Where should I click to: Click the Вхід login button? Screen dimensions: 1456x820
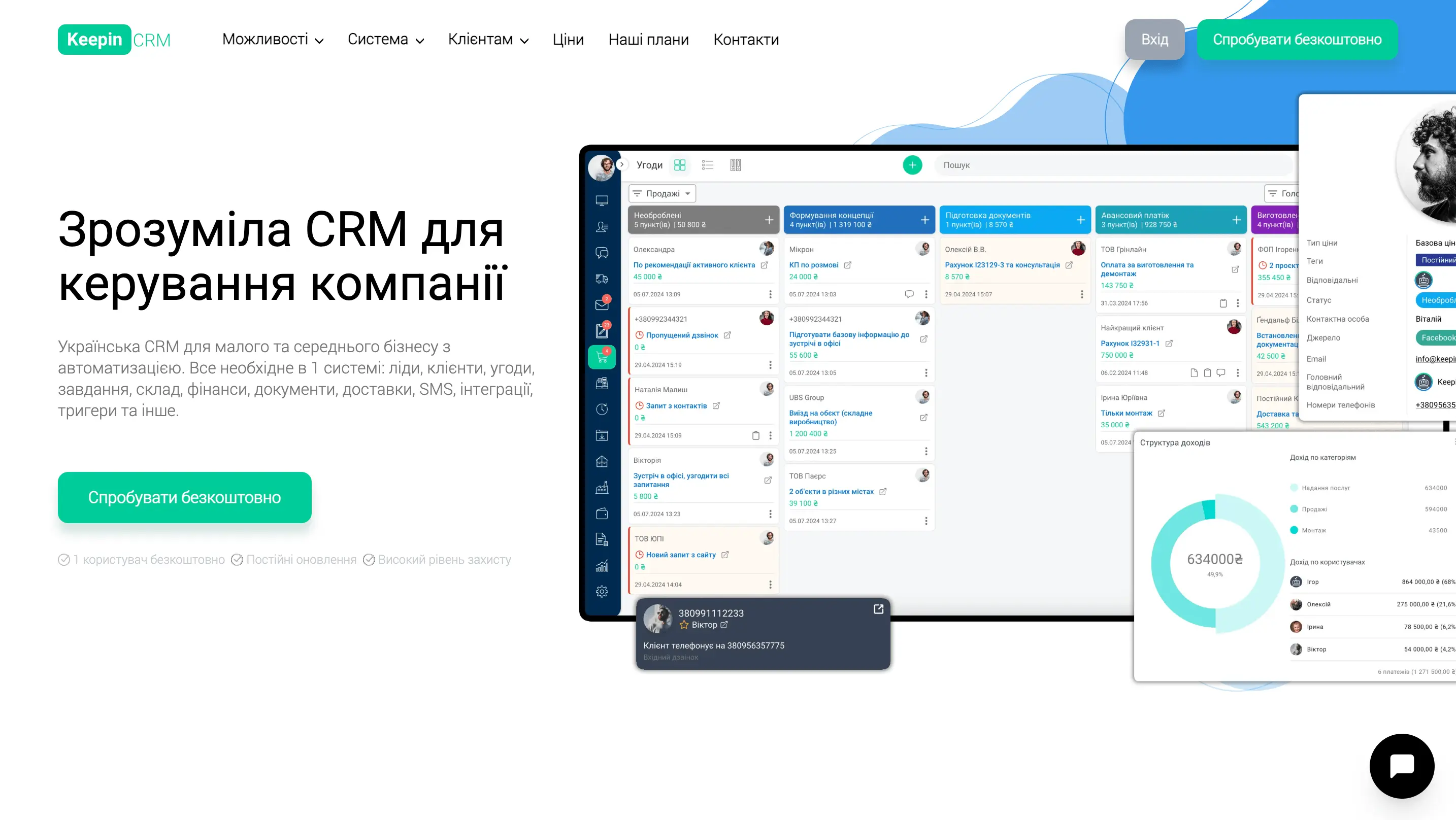pos(1154,40)
